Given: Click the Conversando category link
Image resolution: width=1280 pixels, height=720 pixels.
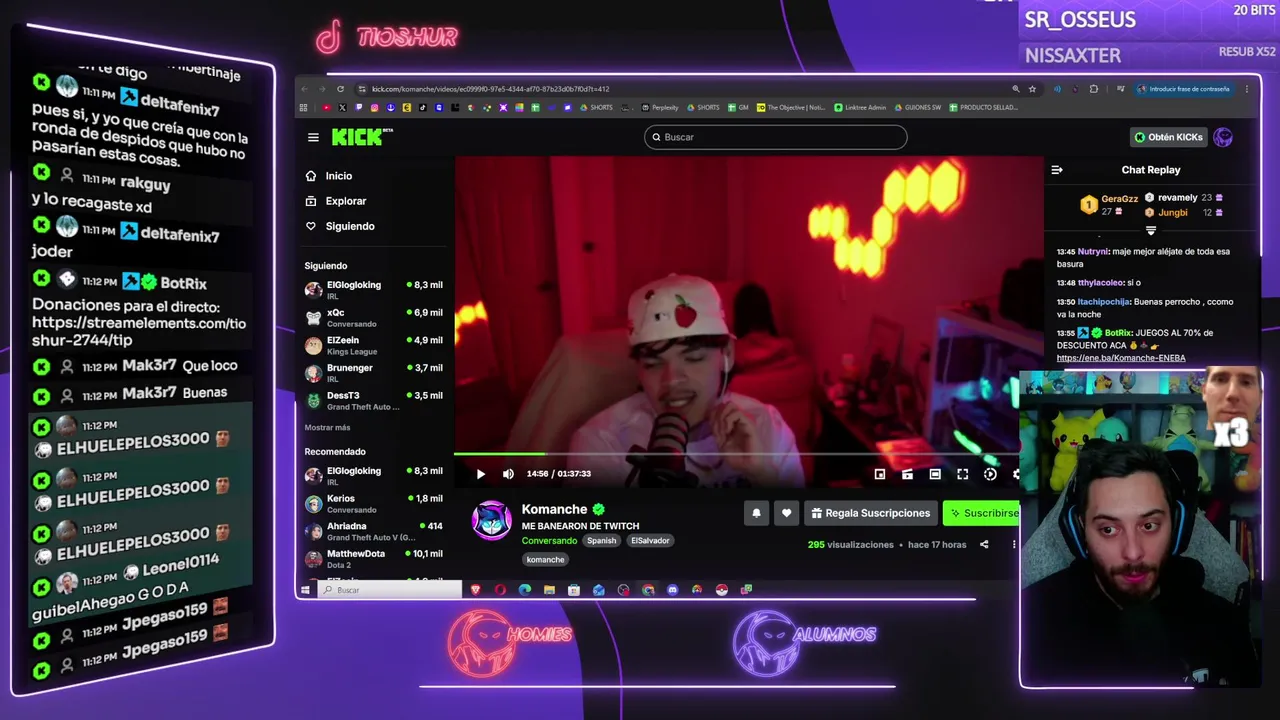Looking at the screenshot, I should (549, 541).
